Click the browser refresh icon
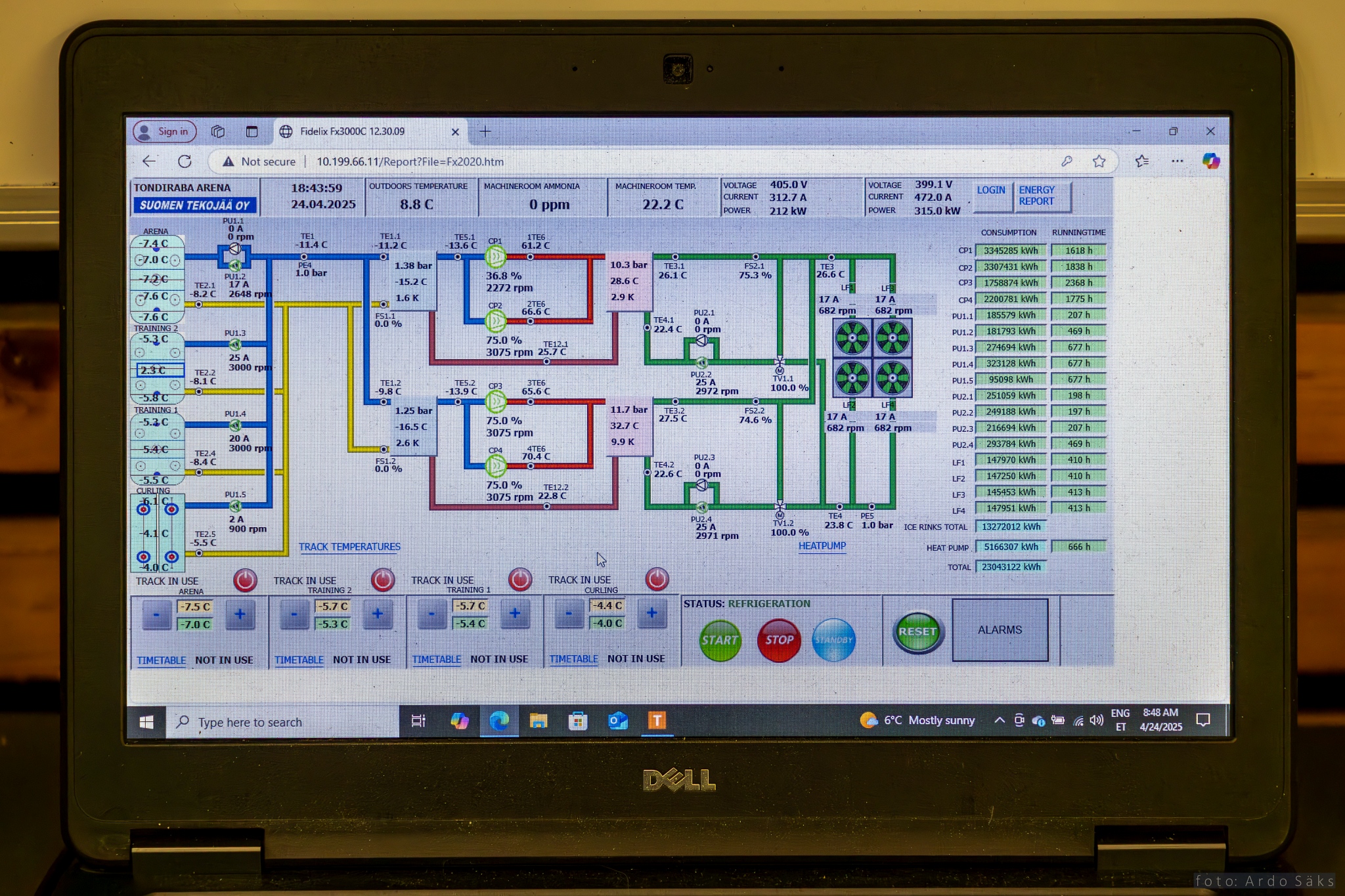This screenshot has width=1345, height=896. pyautogui.click(x=185, y=161)
